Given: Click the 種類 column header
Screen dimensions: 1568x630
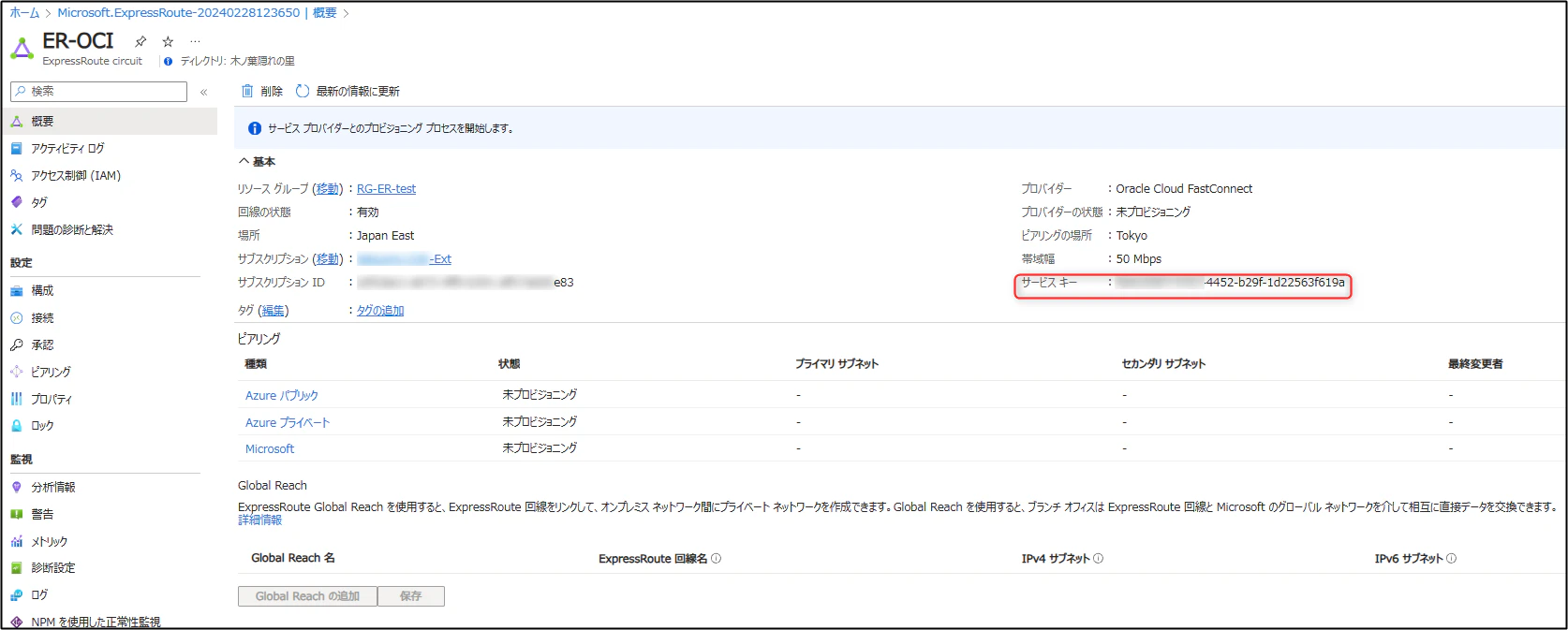Looking at the screenshot, I should coord(256,364).
